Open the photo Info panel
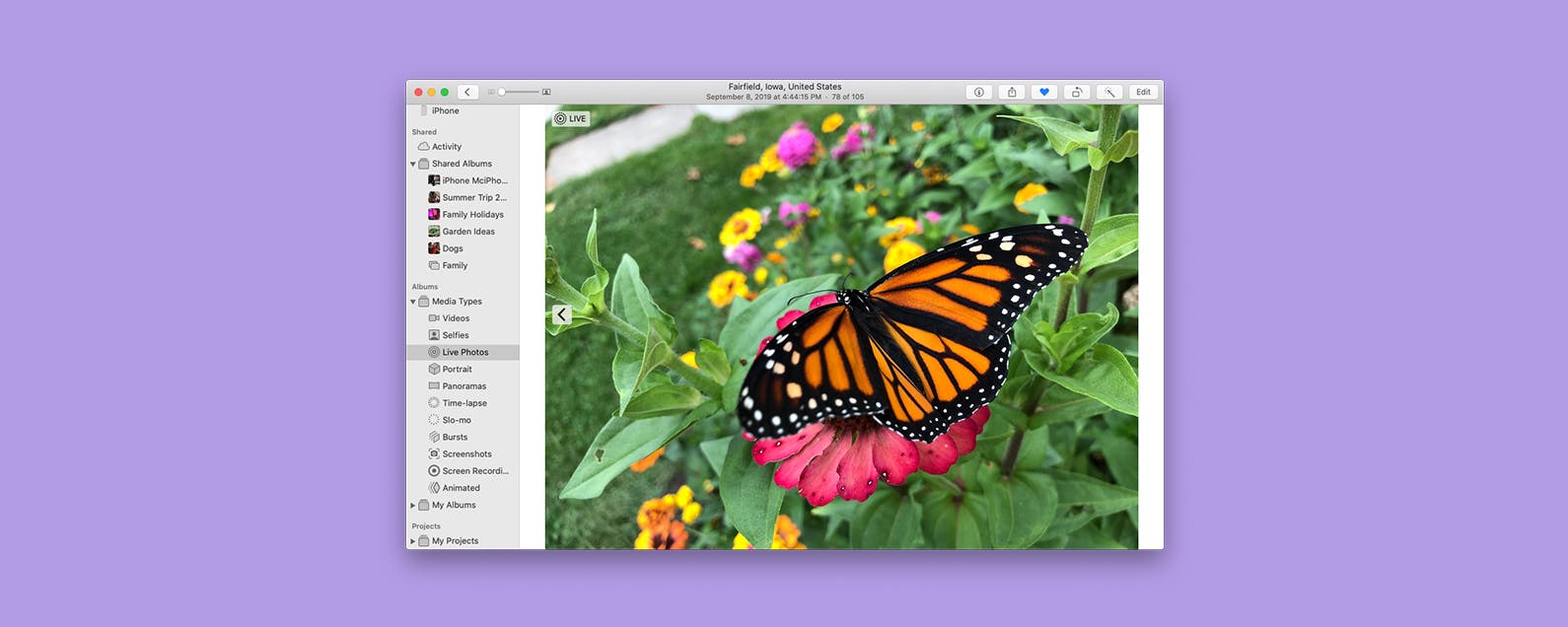 pyautogui.click(x=978, y=93)
